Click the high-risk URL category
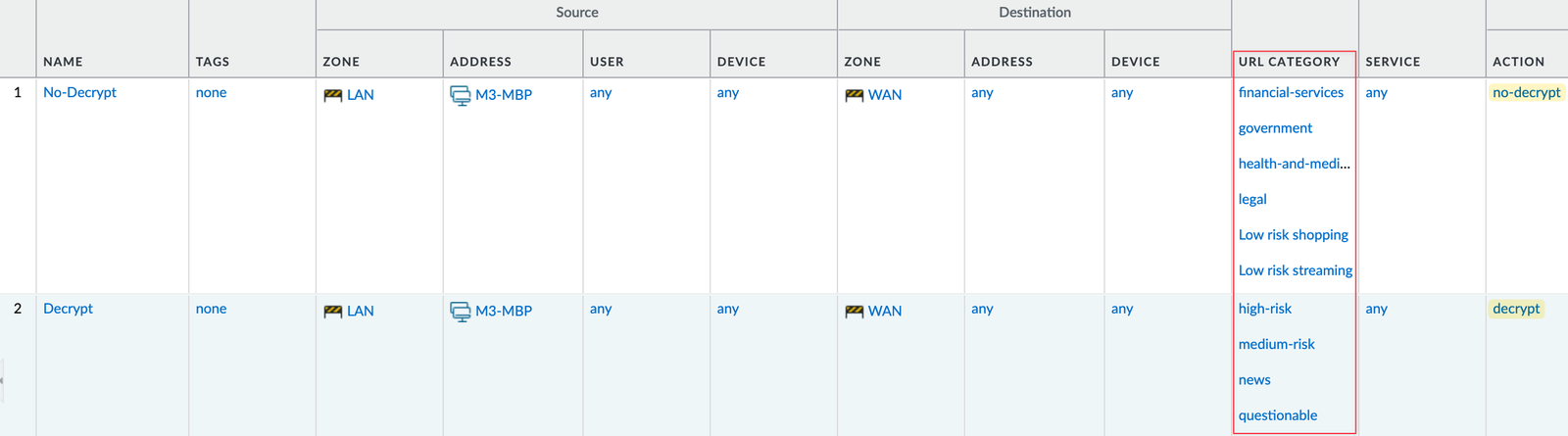 point(1264,309)
